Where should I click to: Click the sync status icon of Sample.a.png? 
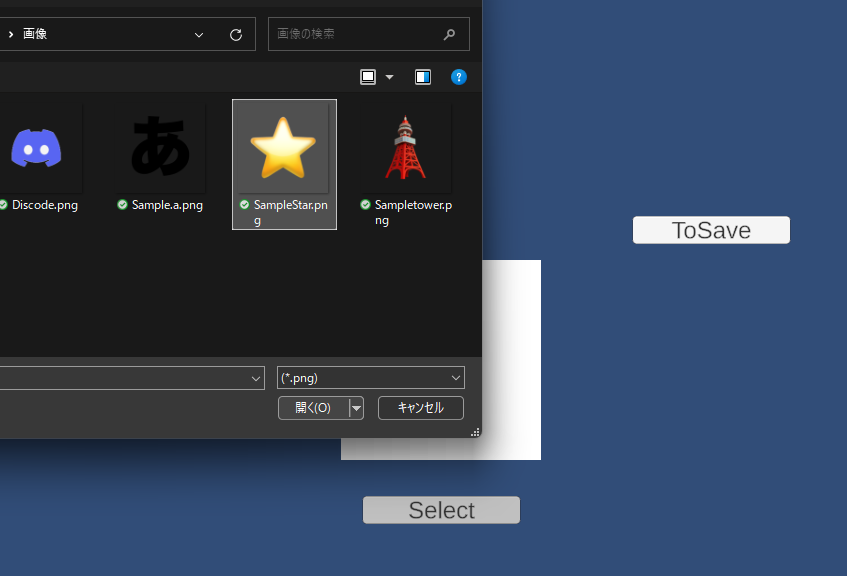pos(123,204)
